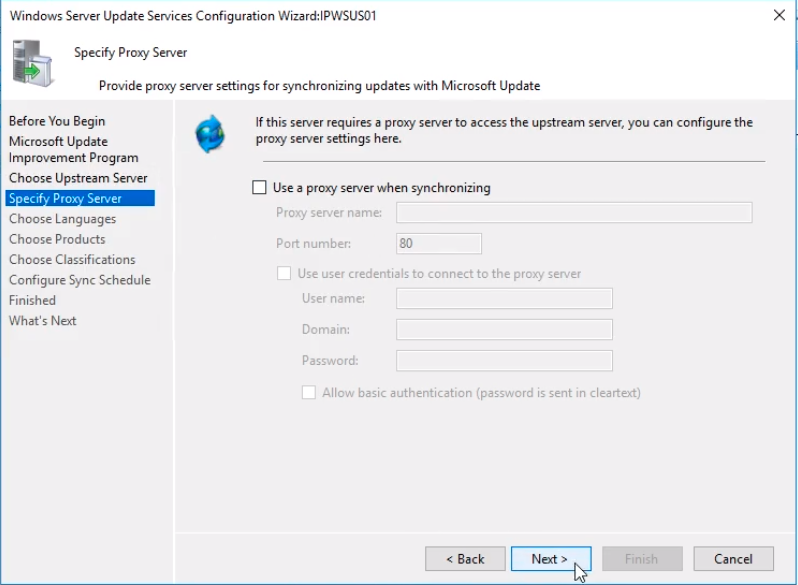Viewport: 798px width, 585px height.
Task: Jump to 'Choose Languages' step
Action: coord(62,219)
